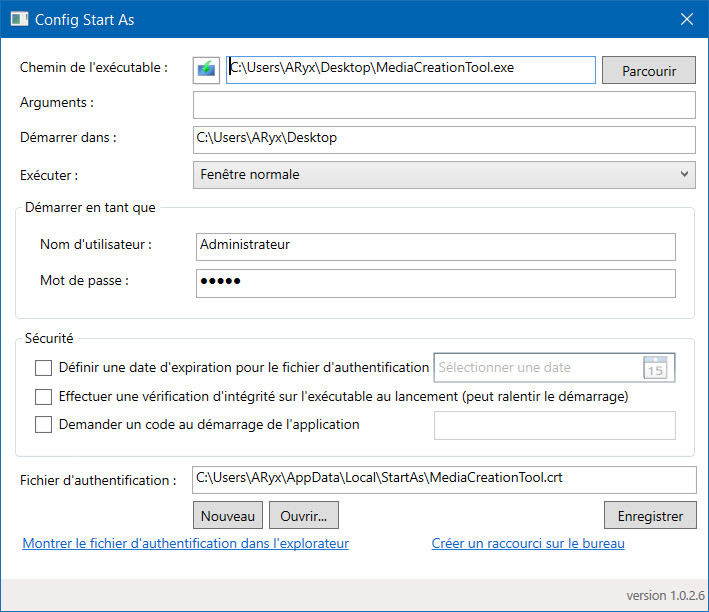Toggle integrity verification on executable launch
709x612 pixels.
tap(43, 397)
